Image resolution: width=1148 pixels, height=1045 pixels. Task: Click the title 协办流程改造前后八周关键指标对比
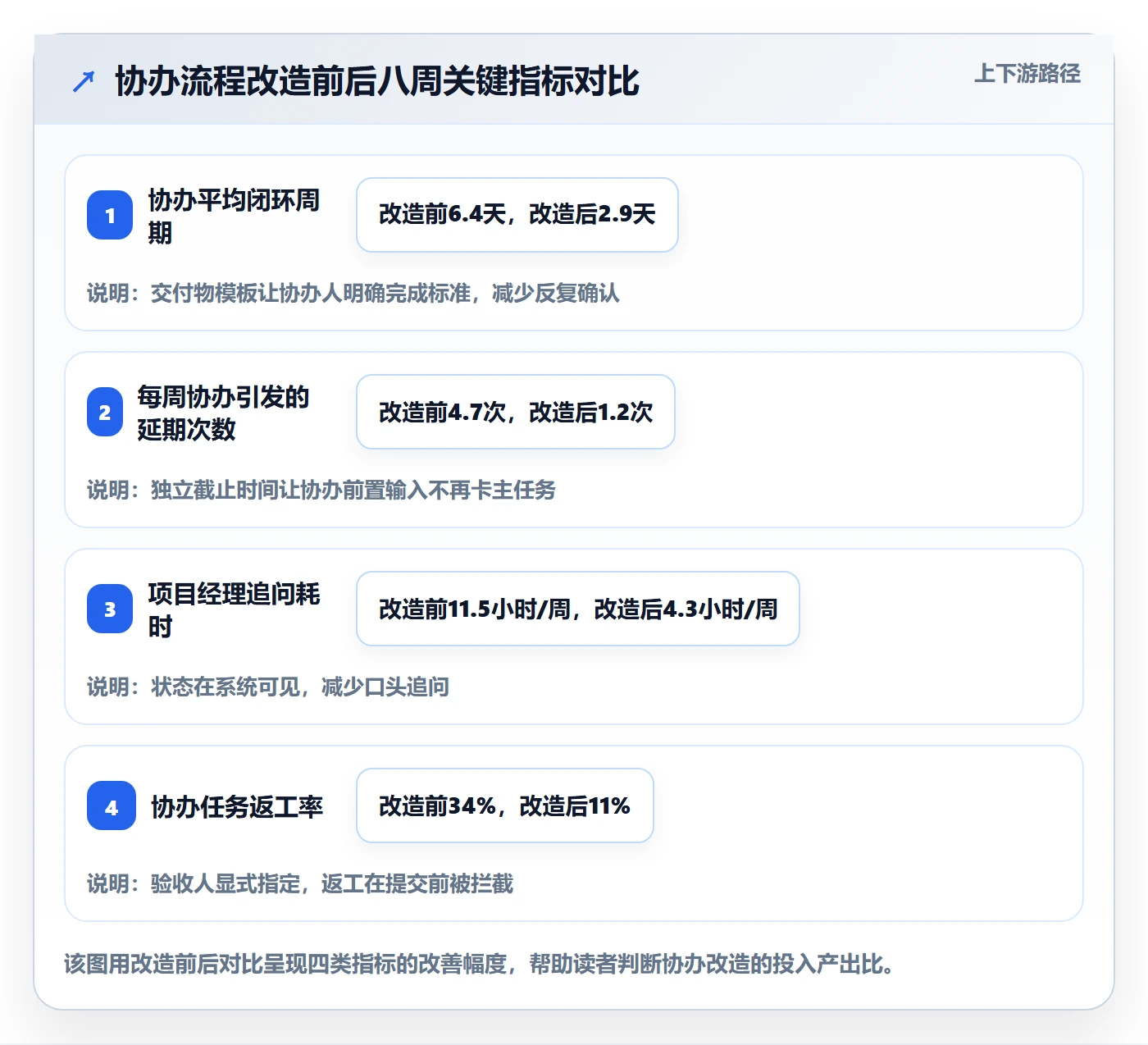click(x=377, y=81)
